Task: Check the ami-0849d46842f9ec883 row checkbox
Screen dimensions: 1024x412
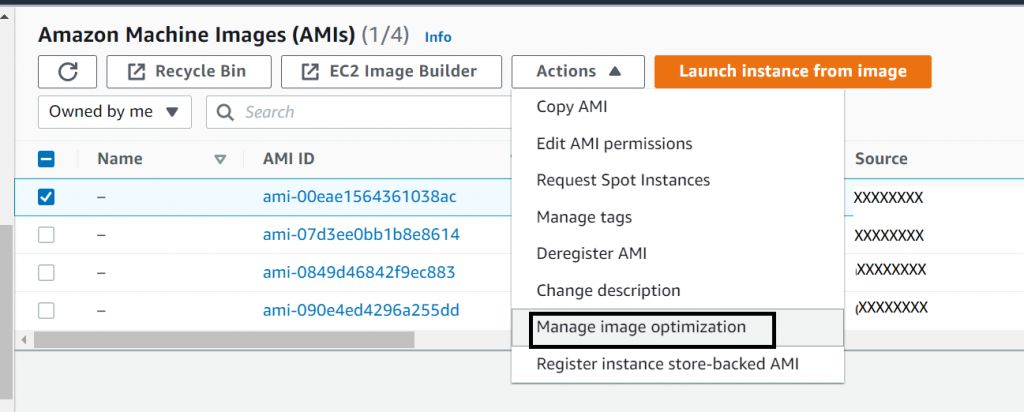Action: pyautogui.click(x=46, y=272)
